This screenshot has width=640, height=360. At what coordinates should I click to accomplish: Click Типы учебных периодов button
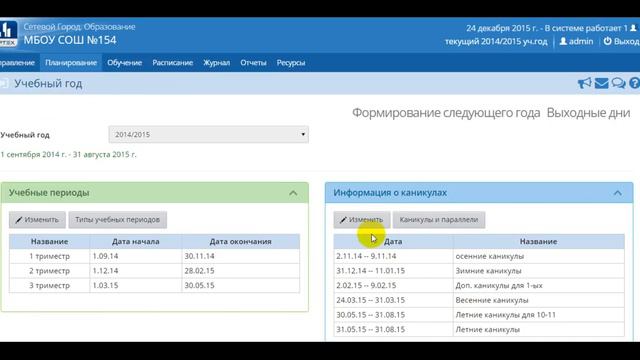click(x=118, y=220)
